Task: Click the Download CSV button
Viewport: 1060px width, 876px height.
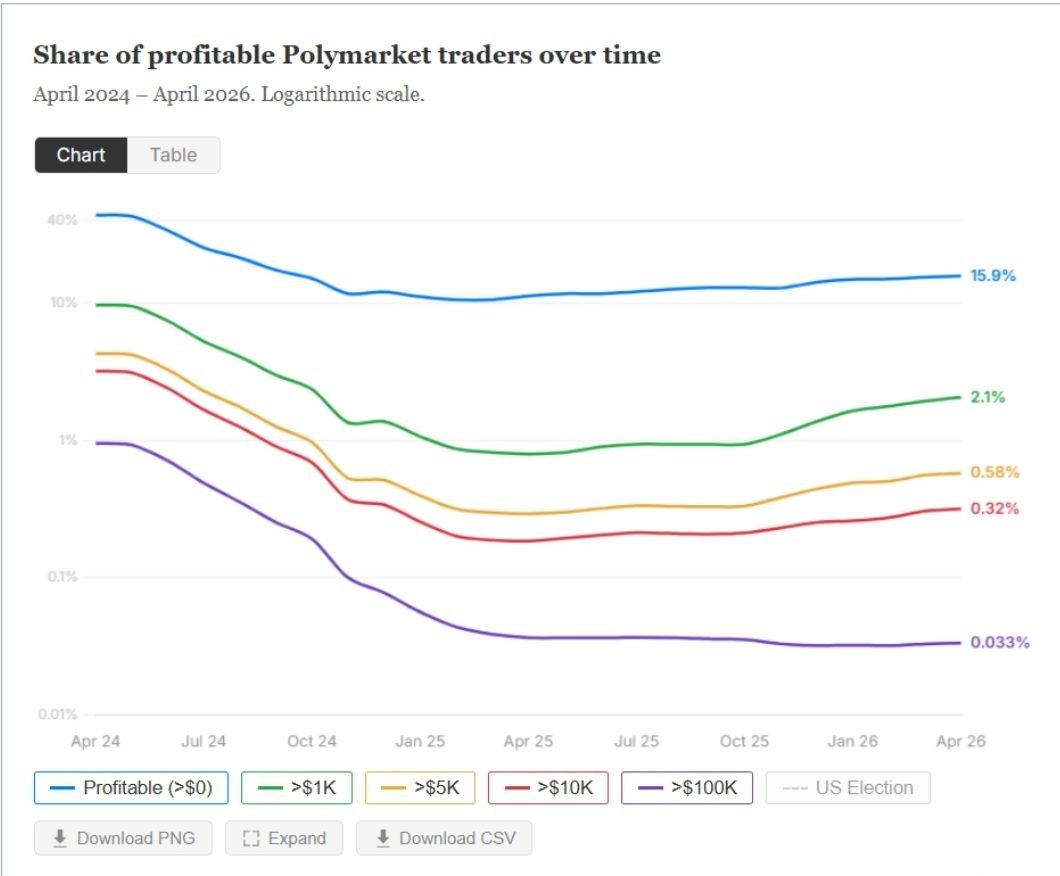Action: pyautogui.click(x=444, y=837)
